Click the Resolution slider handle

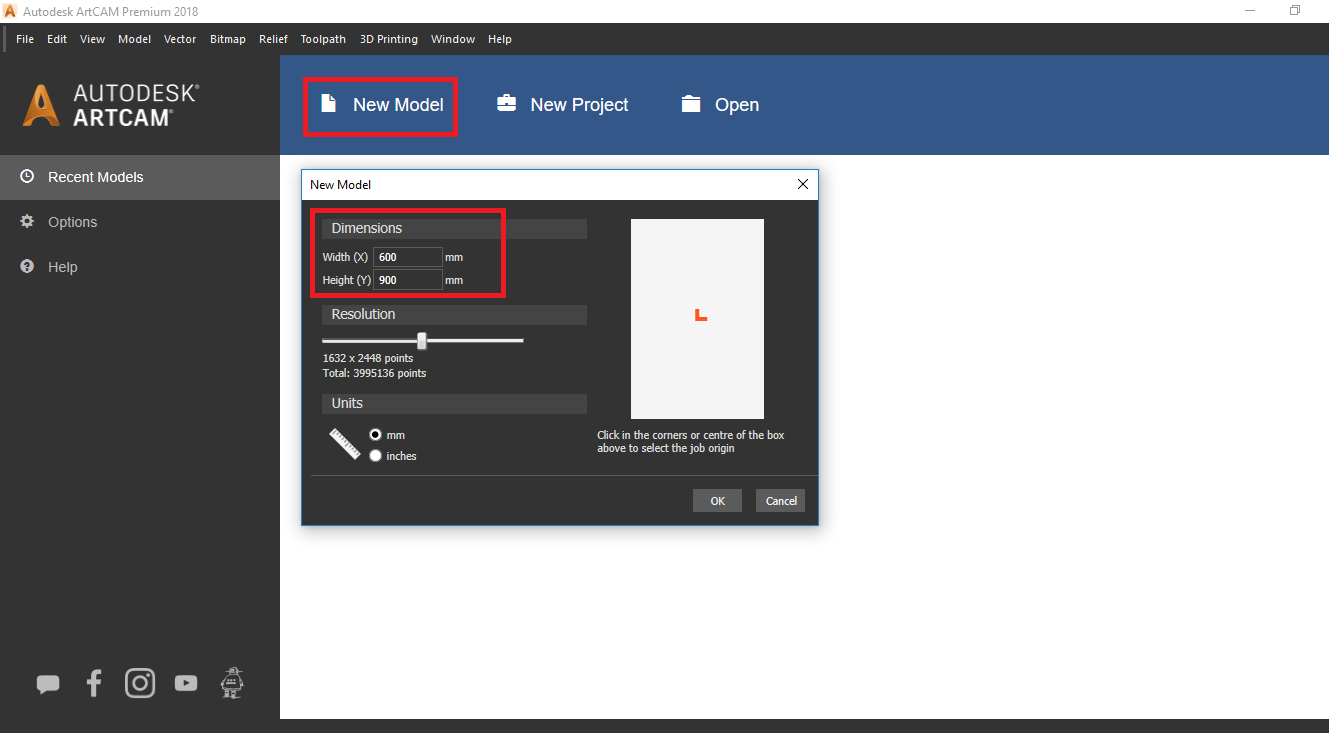coord(422,341)
